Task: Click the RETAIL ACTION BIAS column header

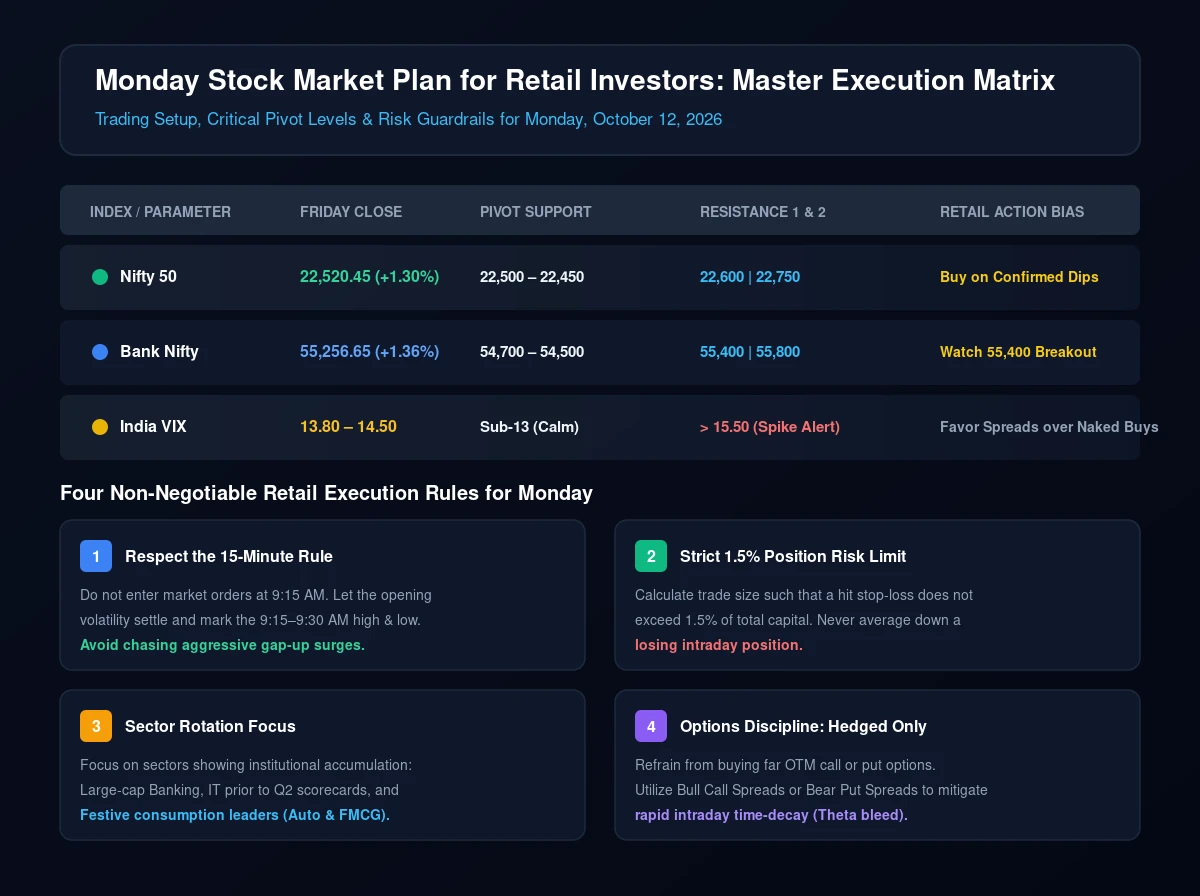Action: point(1012,212)
